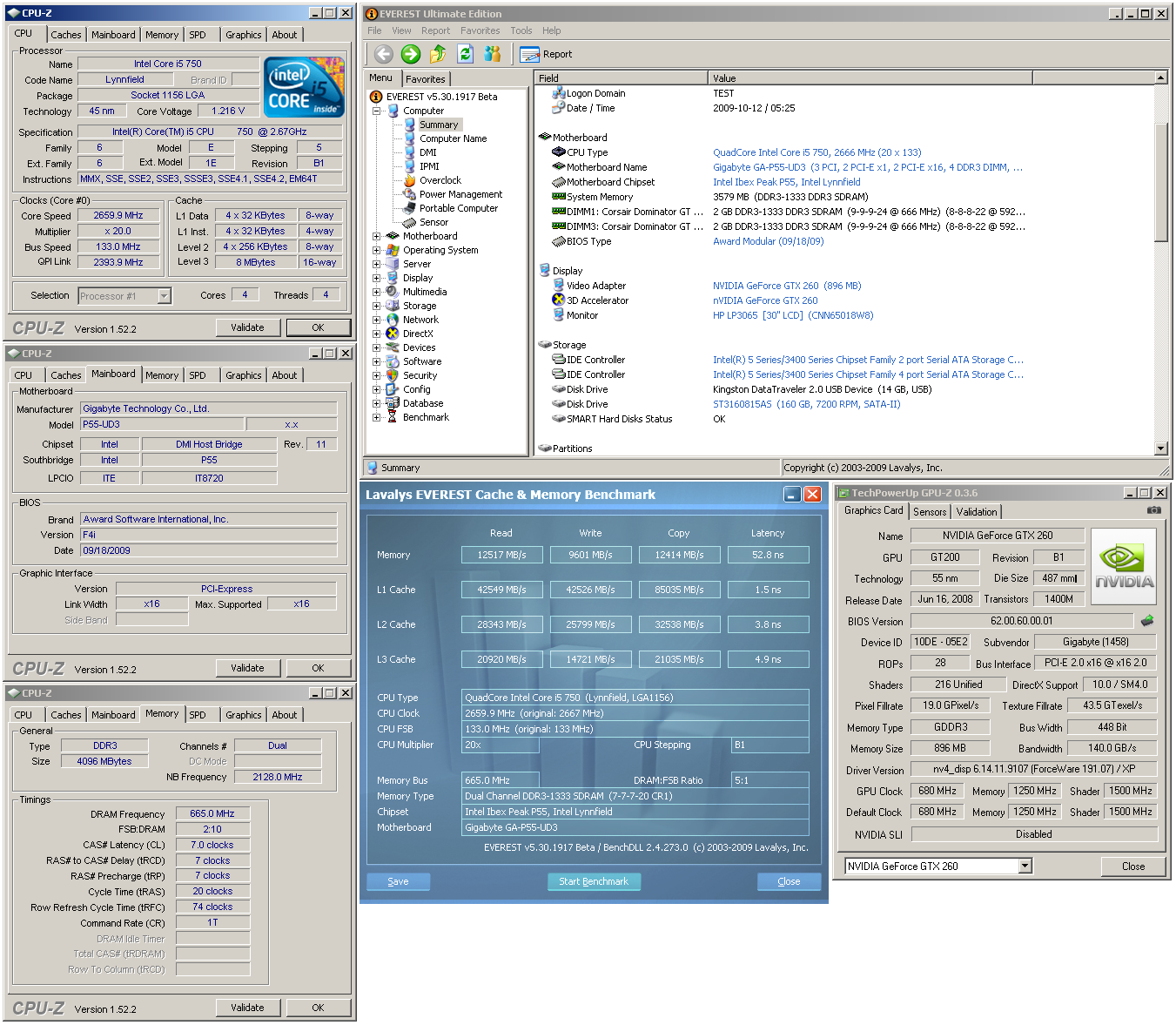The height and width of the screenshot is (1025, 1176).
Task: Collapse the Computer node in EVEREST tree
Action: 377,111
